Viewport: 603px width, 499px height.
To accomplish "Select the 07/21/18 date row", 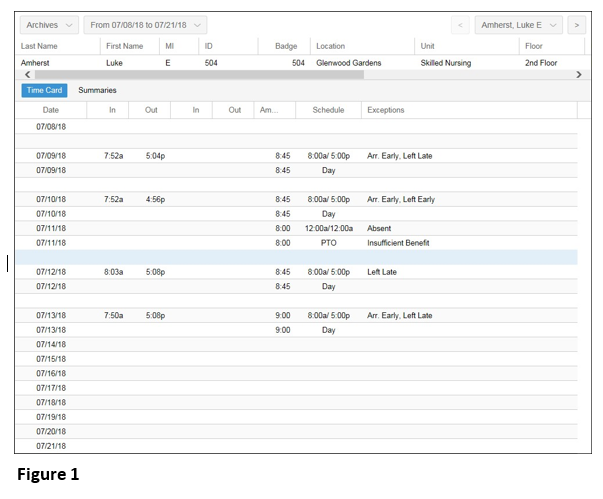I will pos(297,446).
